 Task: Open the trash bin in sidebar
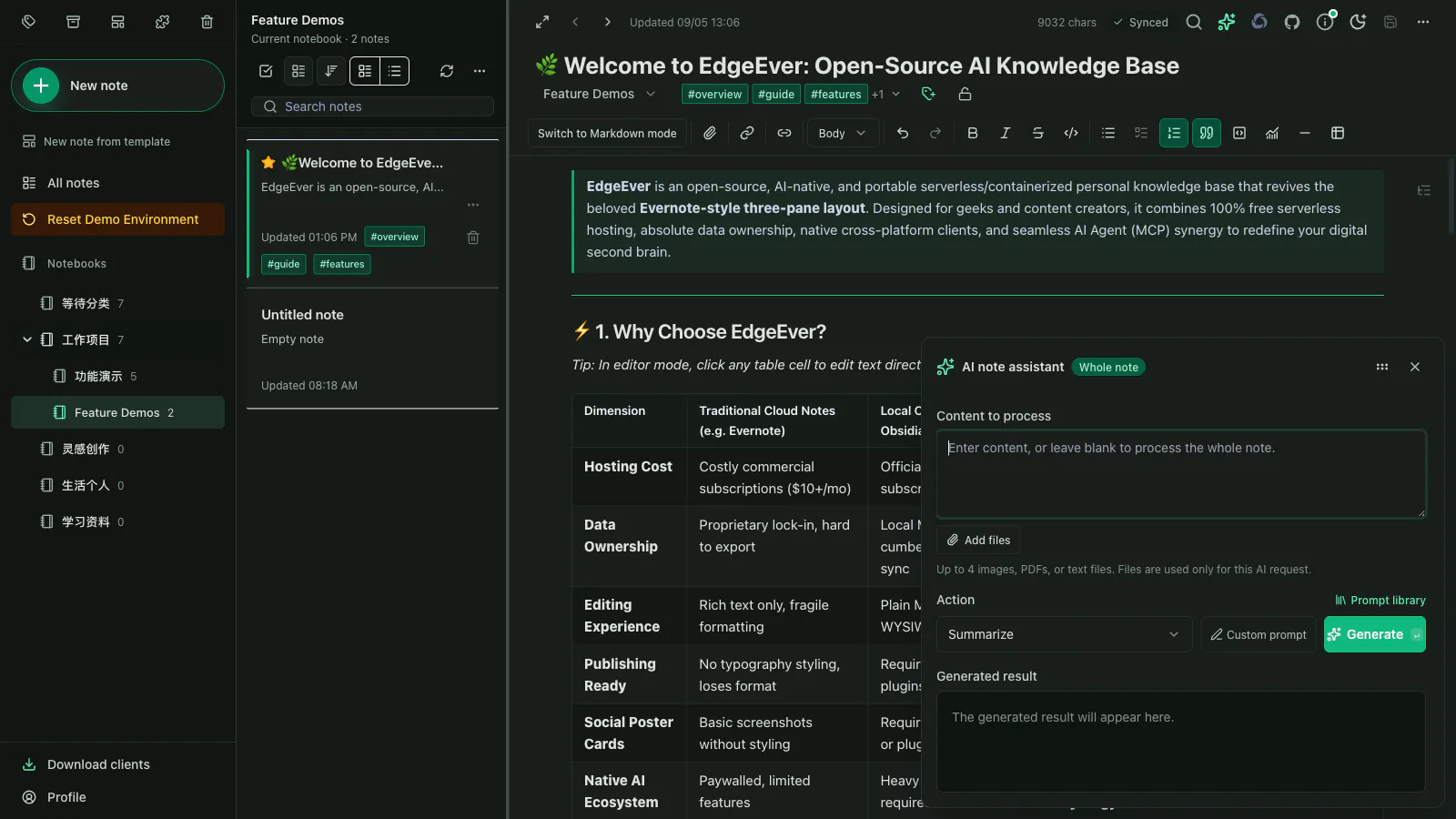[x=207, y=22]
